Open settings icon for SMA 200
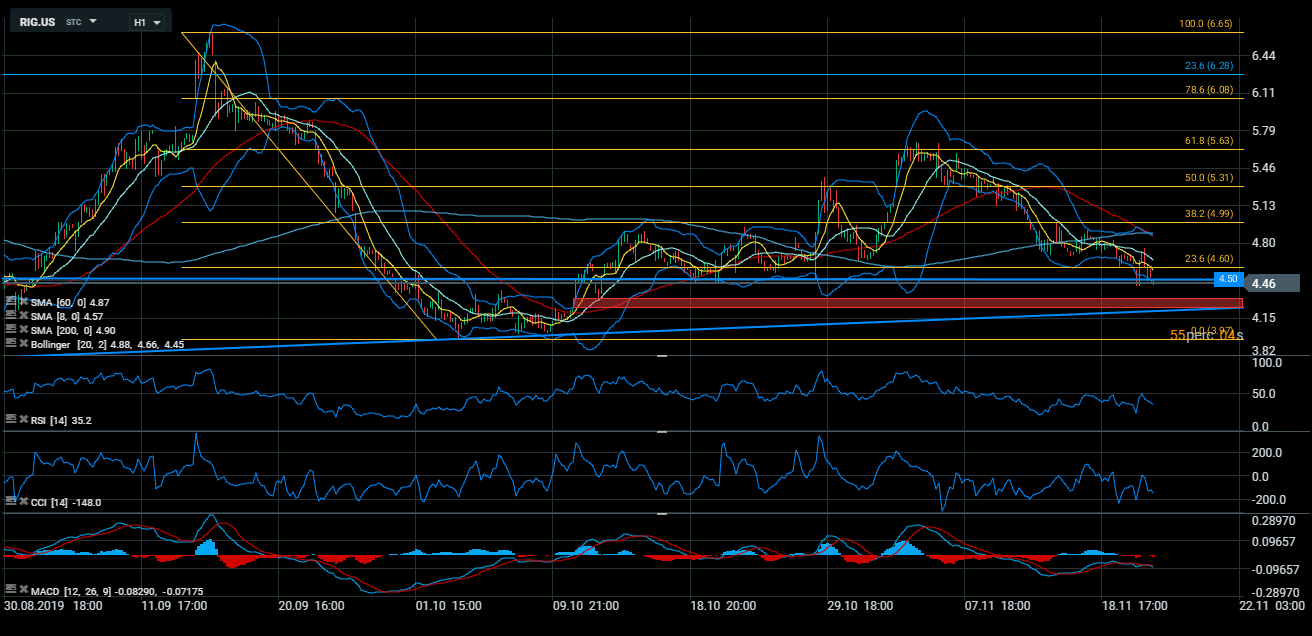1312x636 pixels. pyautogui.click(x=11, y=329)
